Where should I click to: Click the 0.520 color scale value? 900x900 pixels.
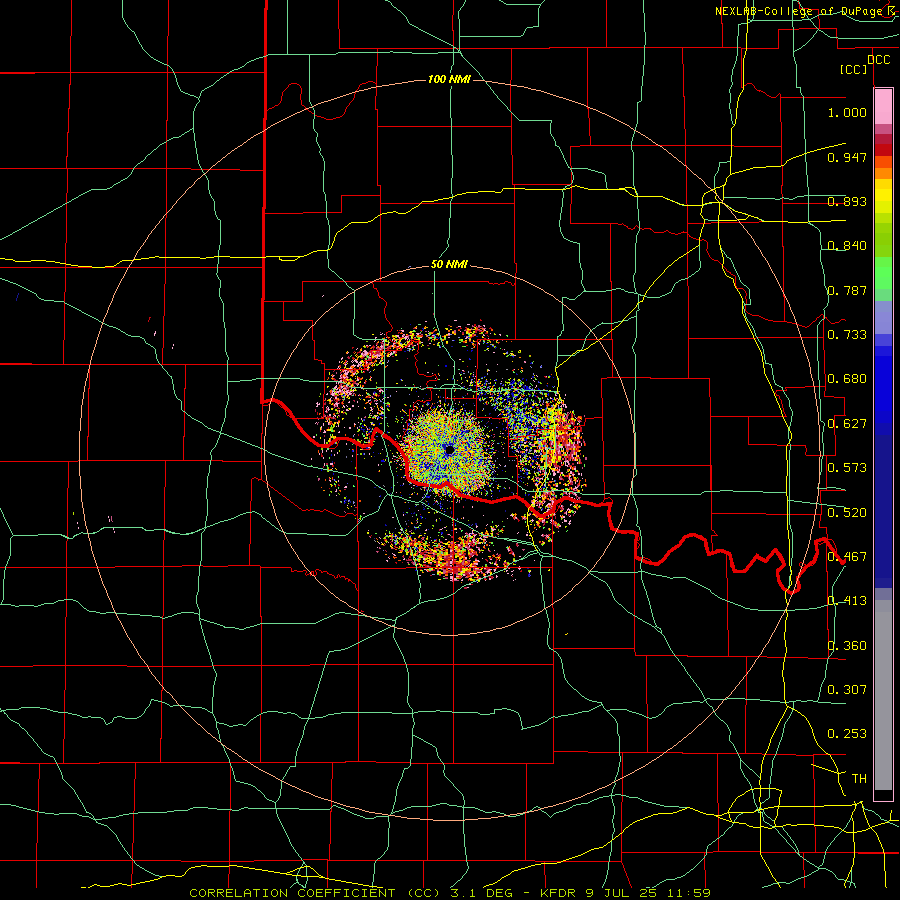pos(847,513)
